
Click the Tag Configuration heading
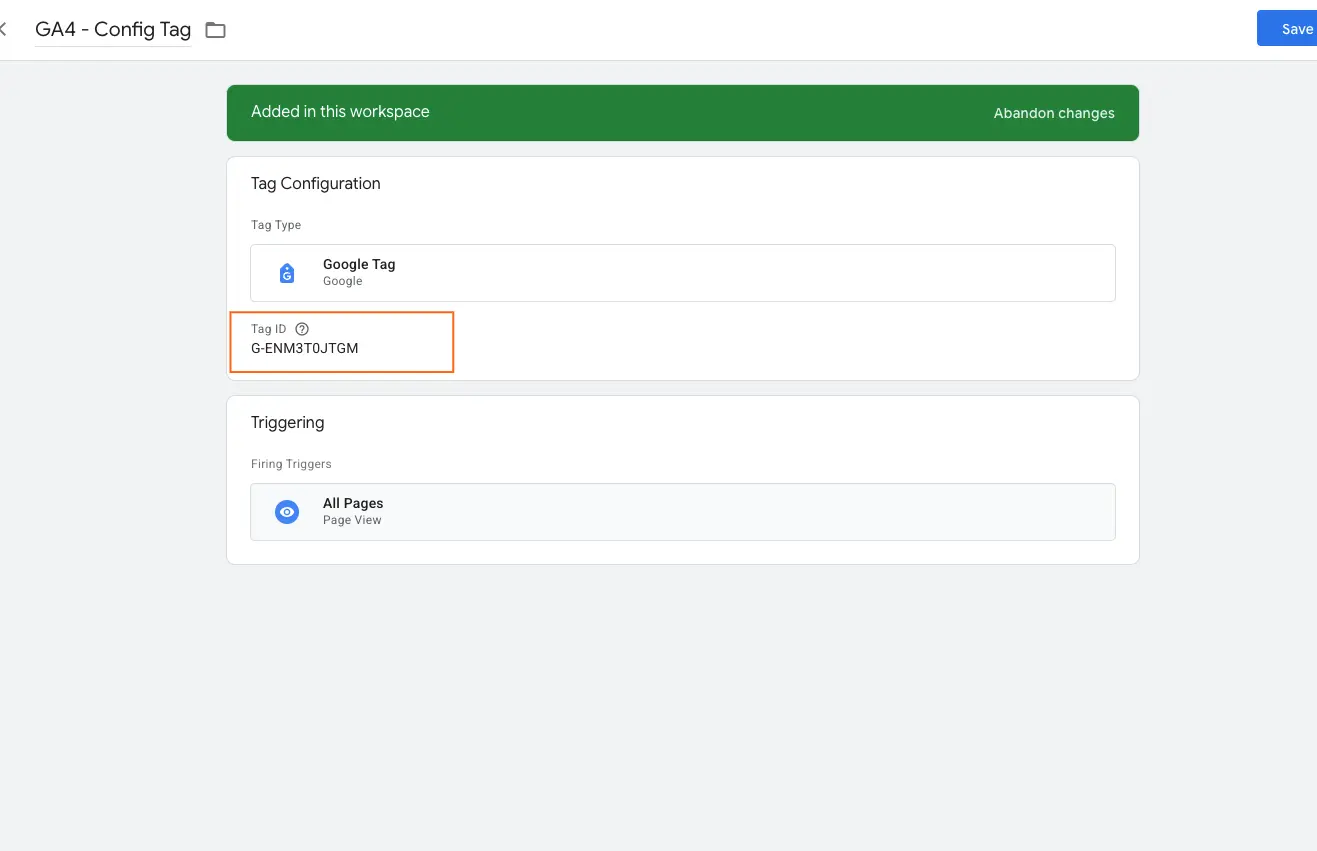pos(316,184)
